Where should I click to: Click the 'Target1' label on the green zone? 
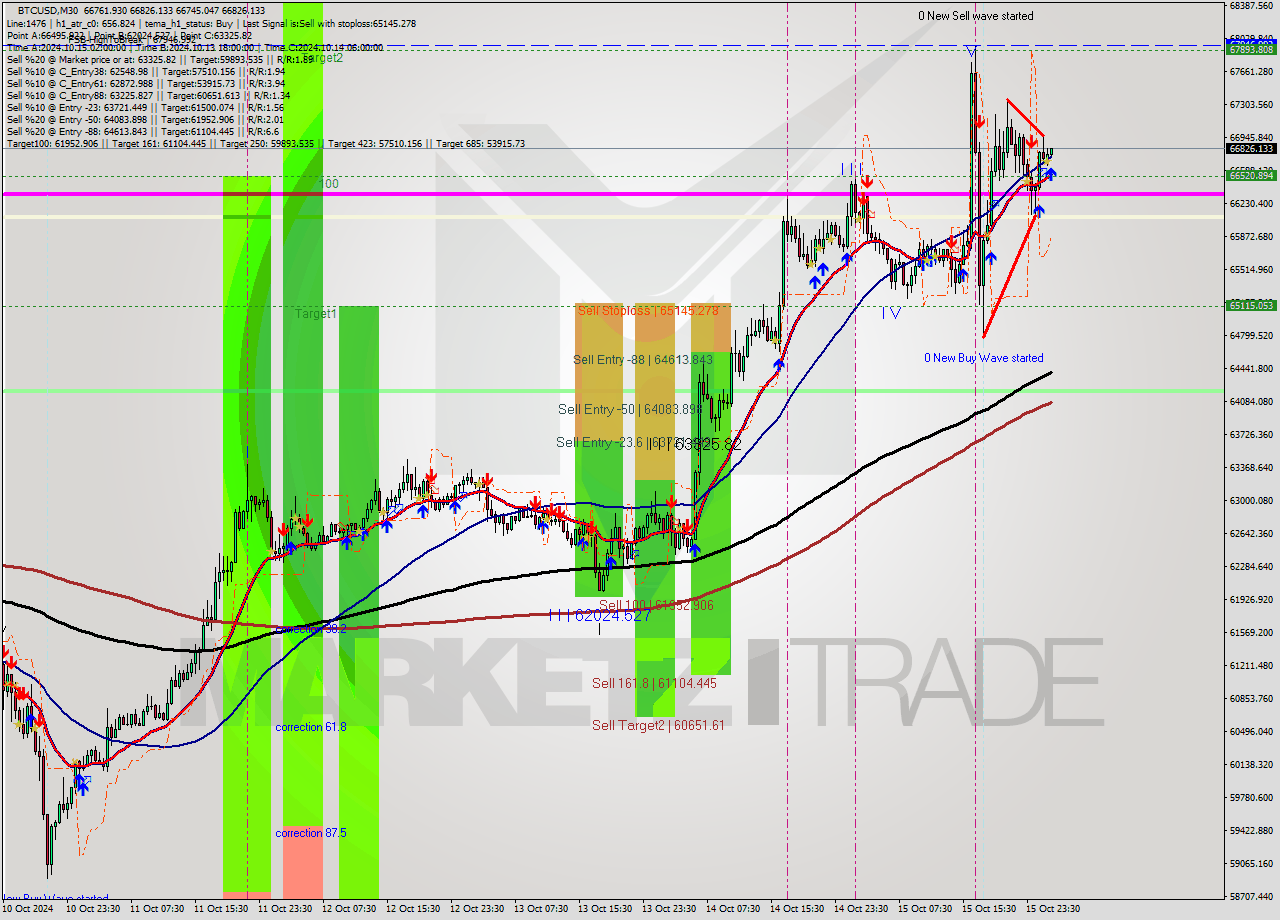316,314
